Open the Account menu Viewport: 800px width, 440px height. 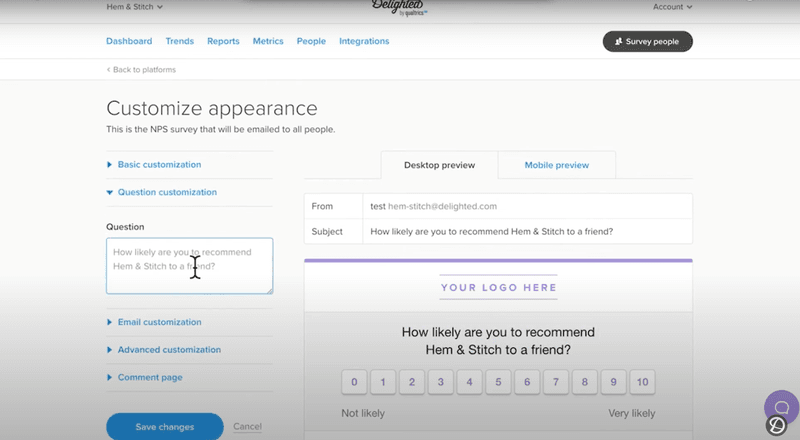point(672,7)
